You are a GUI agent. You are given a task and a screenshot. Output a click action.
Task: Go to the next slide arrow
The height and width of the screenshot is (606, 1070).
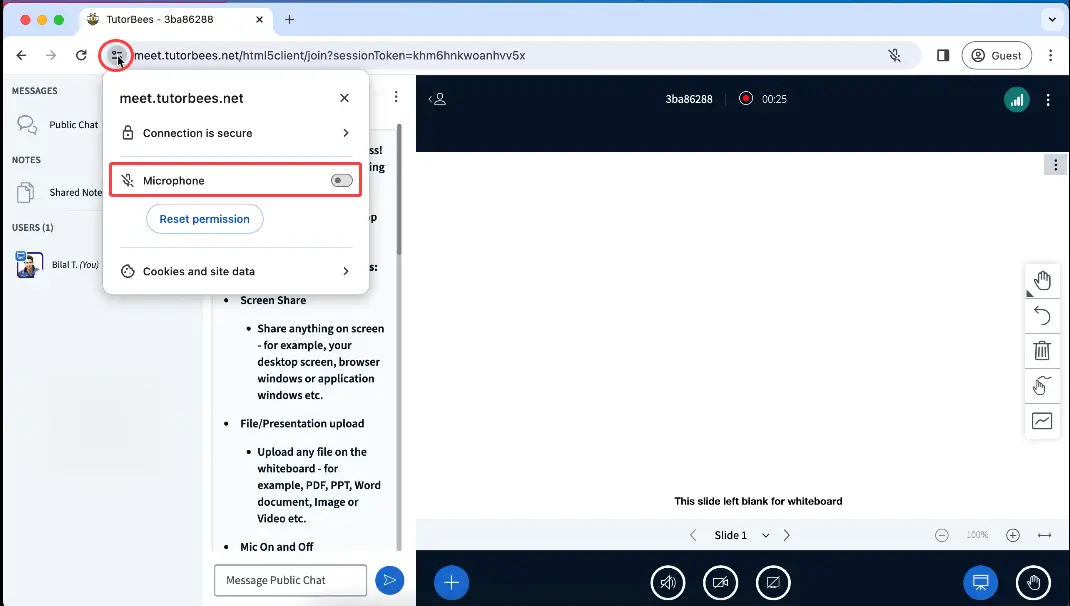point(787,535)
